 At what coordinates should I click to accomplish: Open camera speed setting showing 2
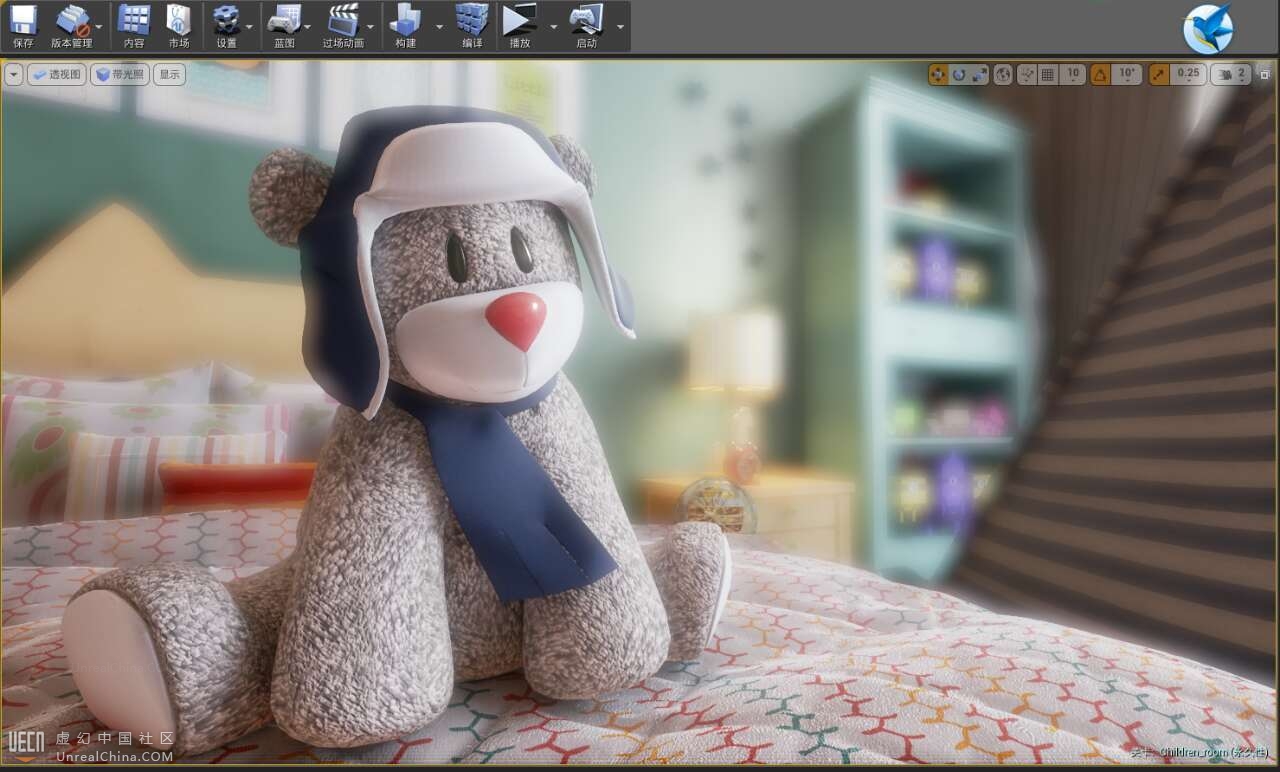tap(1231, 74)
